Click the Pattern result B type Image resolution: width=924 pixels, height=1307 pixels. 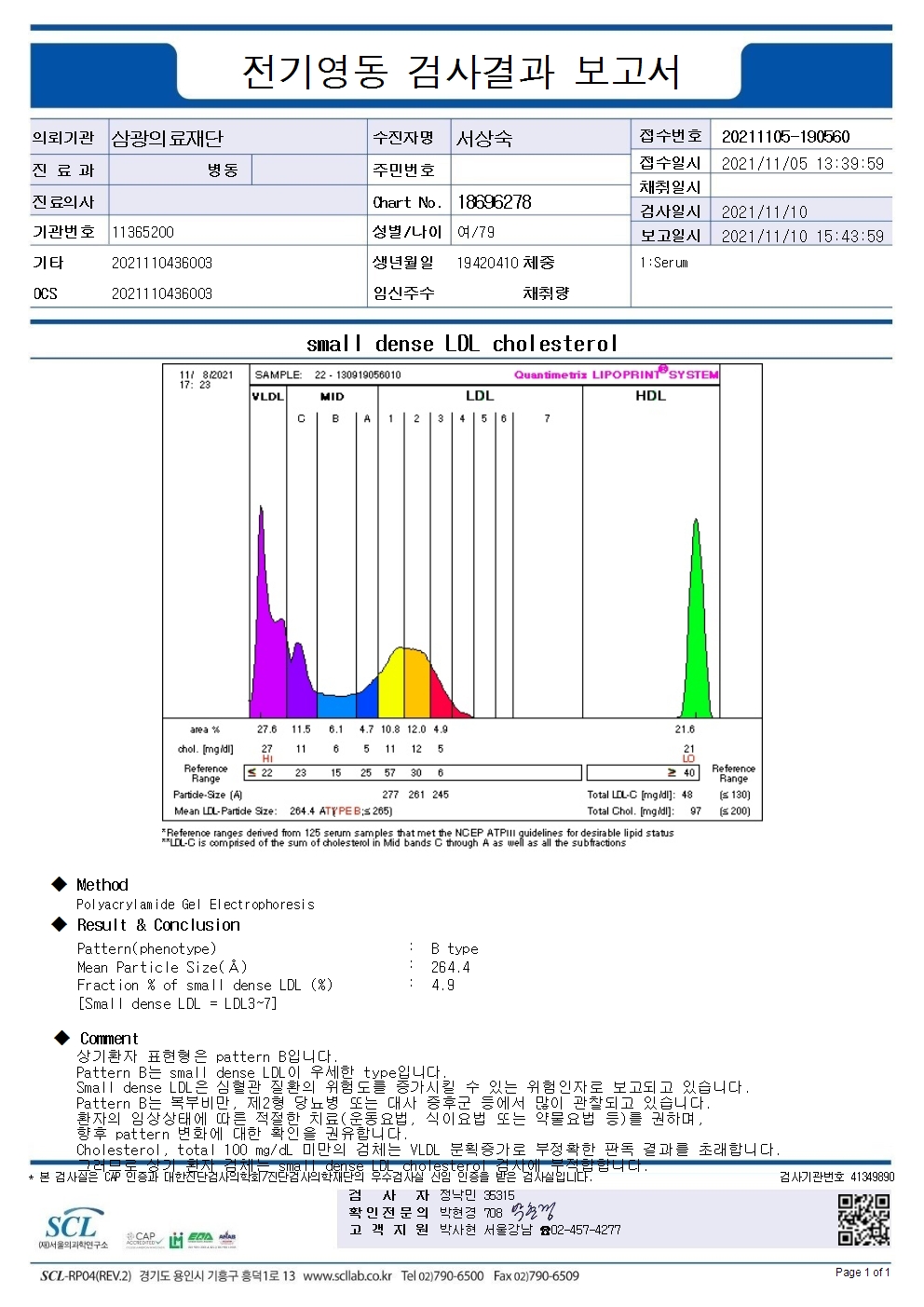(455, 949)
